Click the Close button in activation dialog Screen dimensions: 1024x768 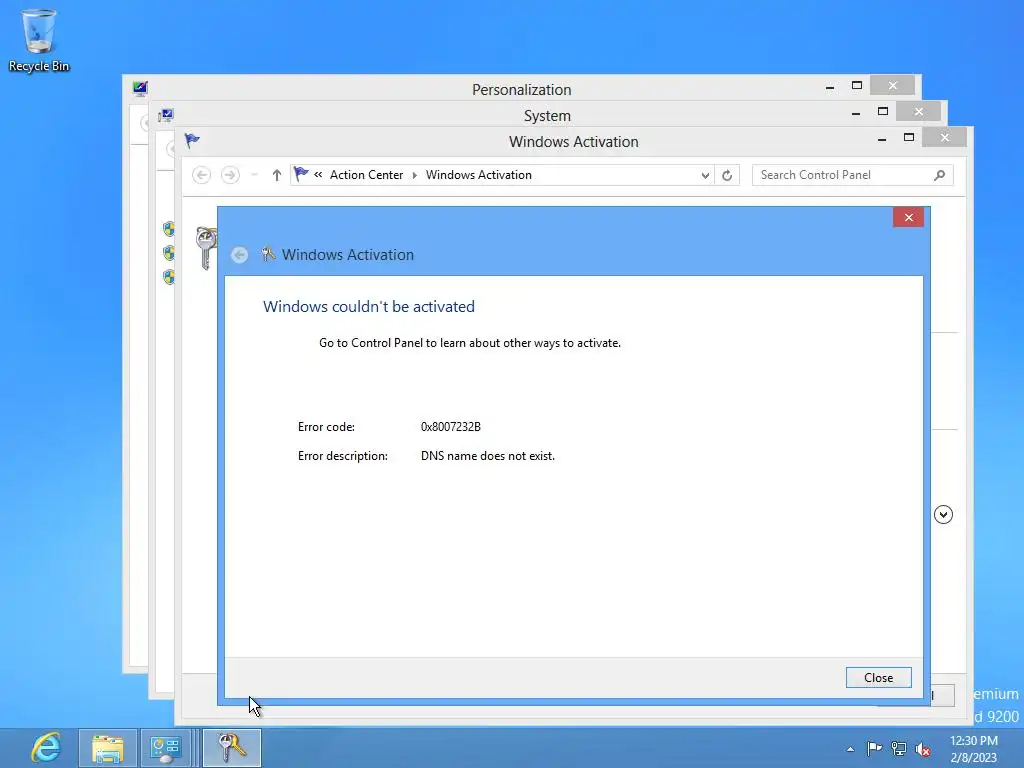coord(878,678)
